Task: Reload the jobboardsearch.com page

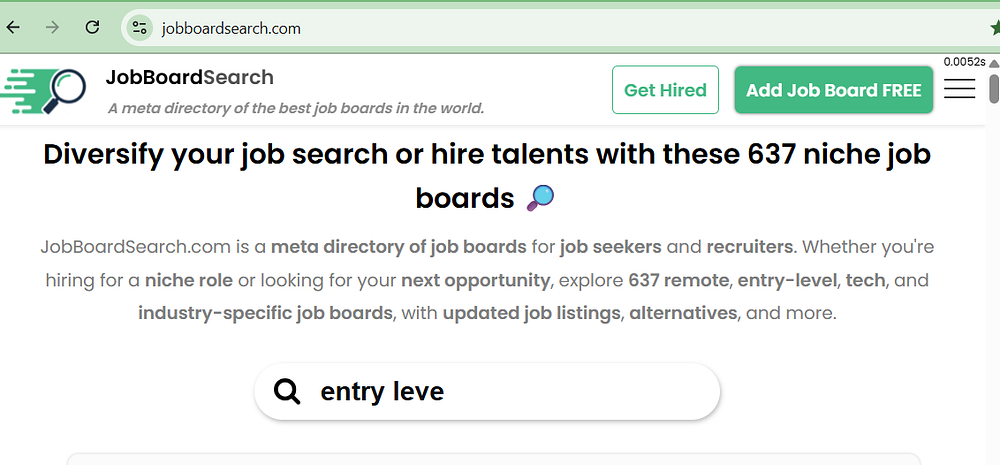Action: click(x=92, y=27)
